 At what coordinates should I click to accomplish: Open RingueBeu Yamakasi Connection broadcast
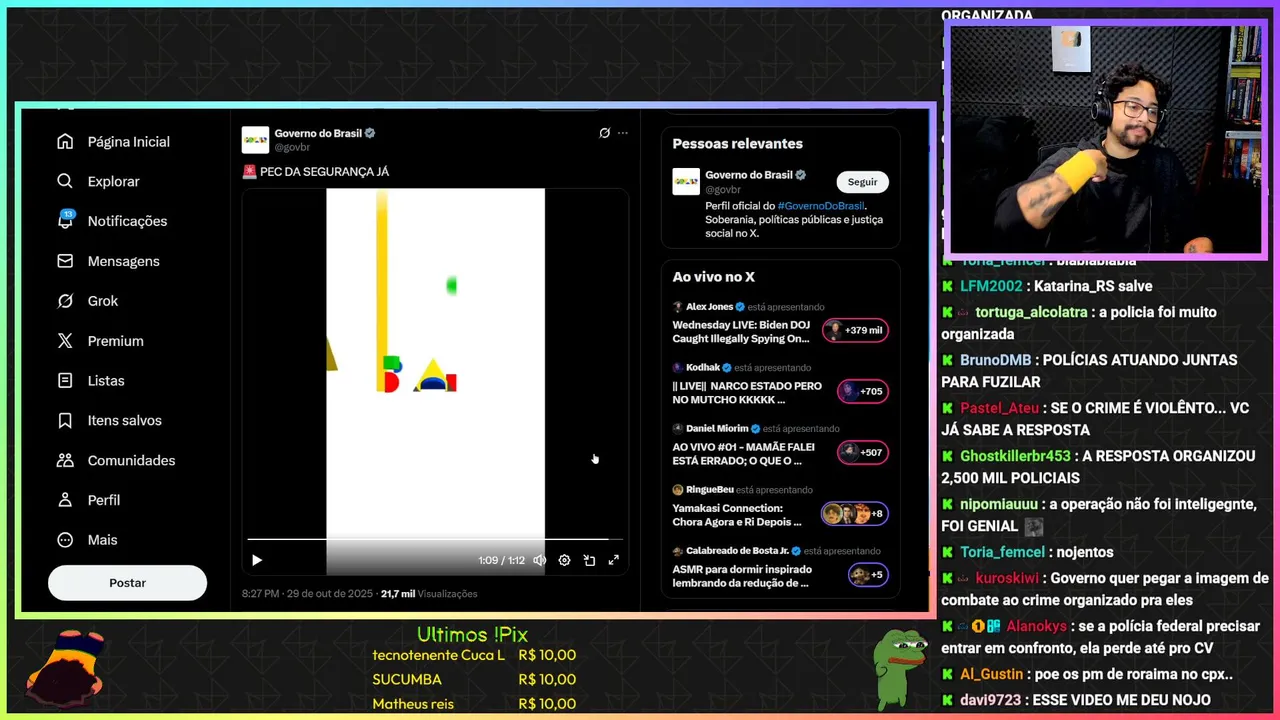[737, 515]
